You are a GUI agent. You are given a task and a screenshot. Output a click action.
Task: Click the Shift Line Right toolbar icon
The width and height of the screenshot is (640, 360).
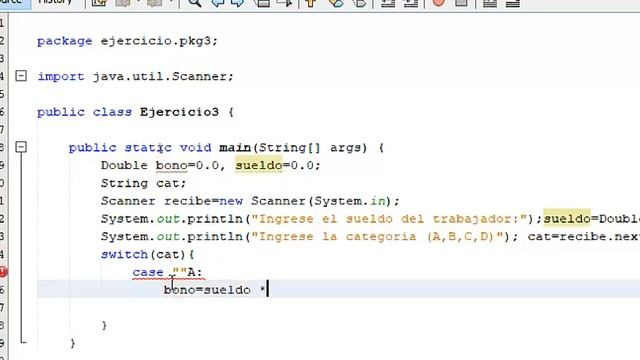click(411, 3)
